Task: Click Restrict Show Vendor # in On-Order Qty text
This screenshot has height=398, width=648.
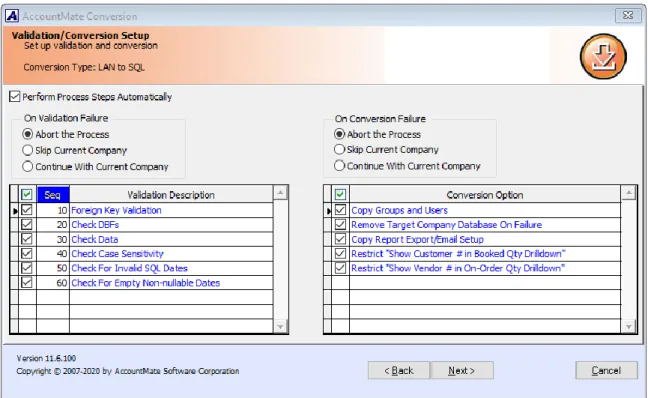Action: click(457, 268)
